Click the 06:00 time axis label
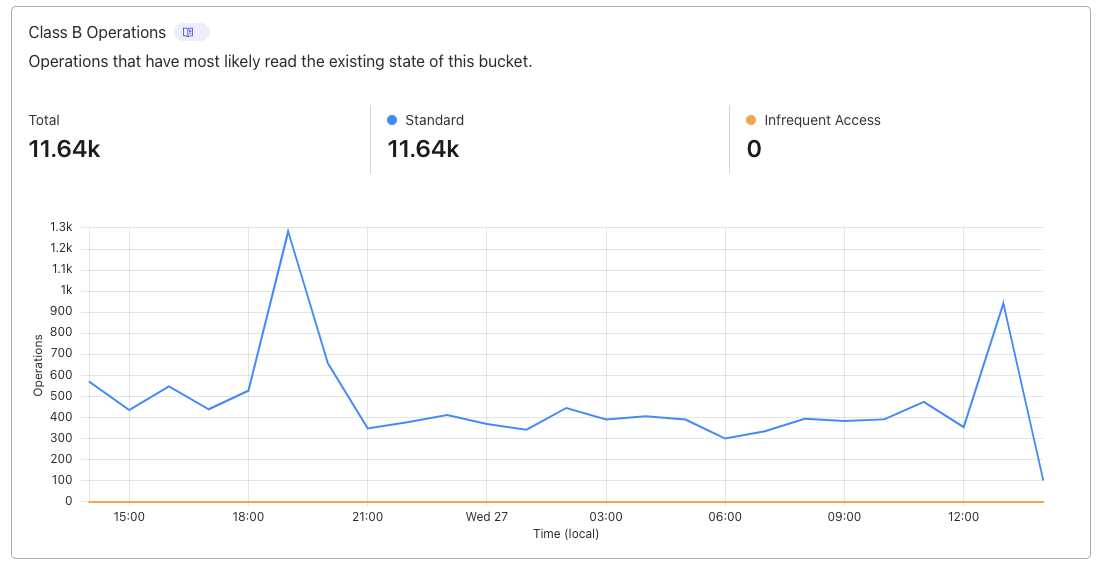Screen dimensions: 1107x581 click(725, 517)
